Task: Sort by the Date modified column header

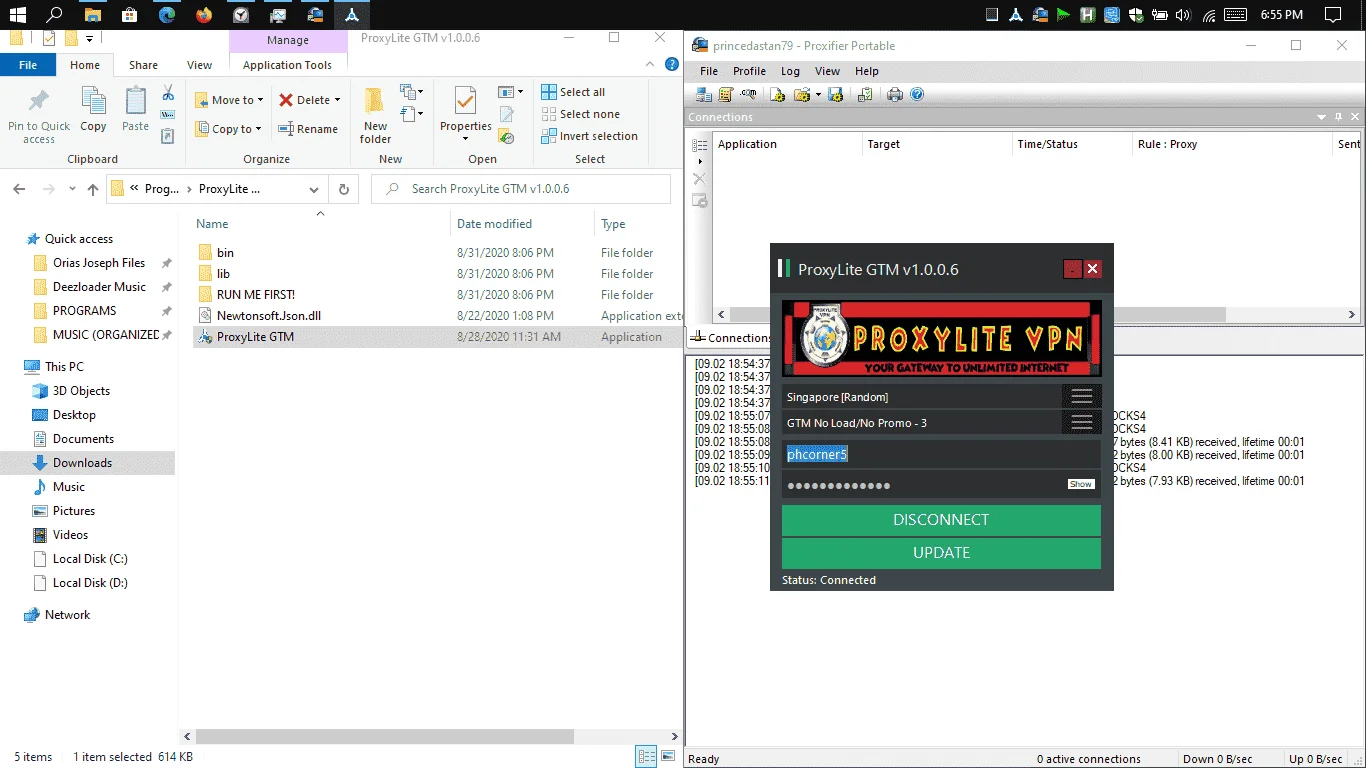Action: [x=494, y=224]
